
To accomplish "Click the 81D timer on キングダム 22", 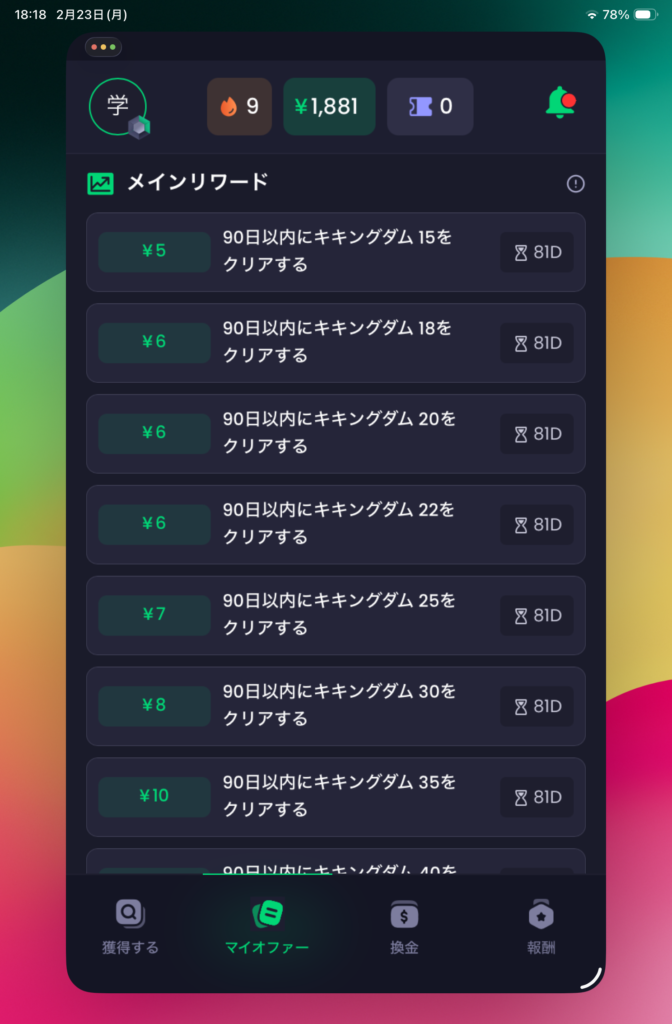I will click(x=537, y=525).
